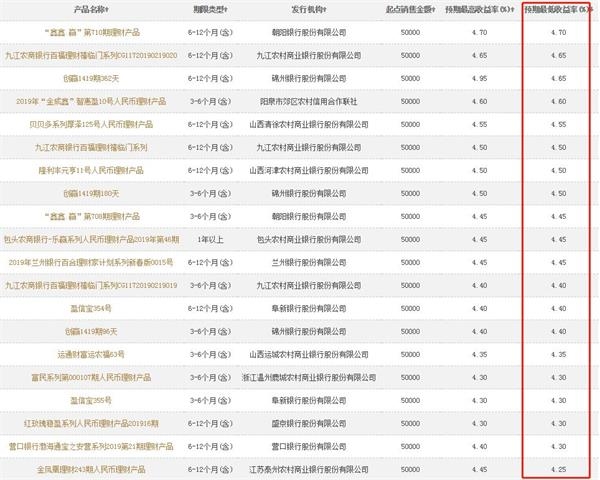Sort by 期限类型 column arrow
The image size is (600, 480).
[x=226, y=10]
